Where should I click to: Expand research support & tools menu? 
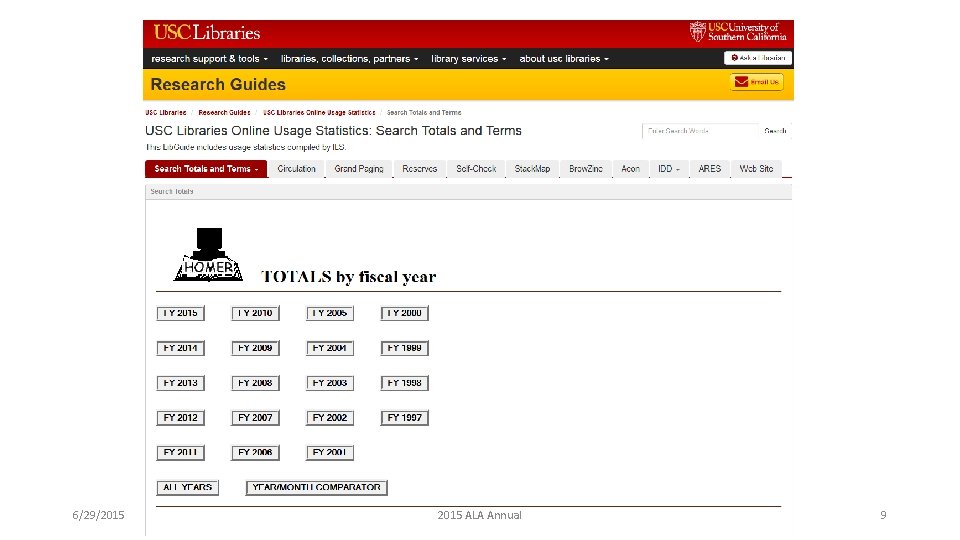point(209,59)
